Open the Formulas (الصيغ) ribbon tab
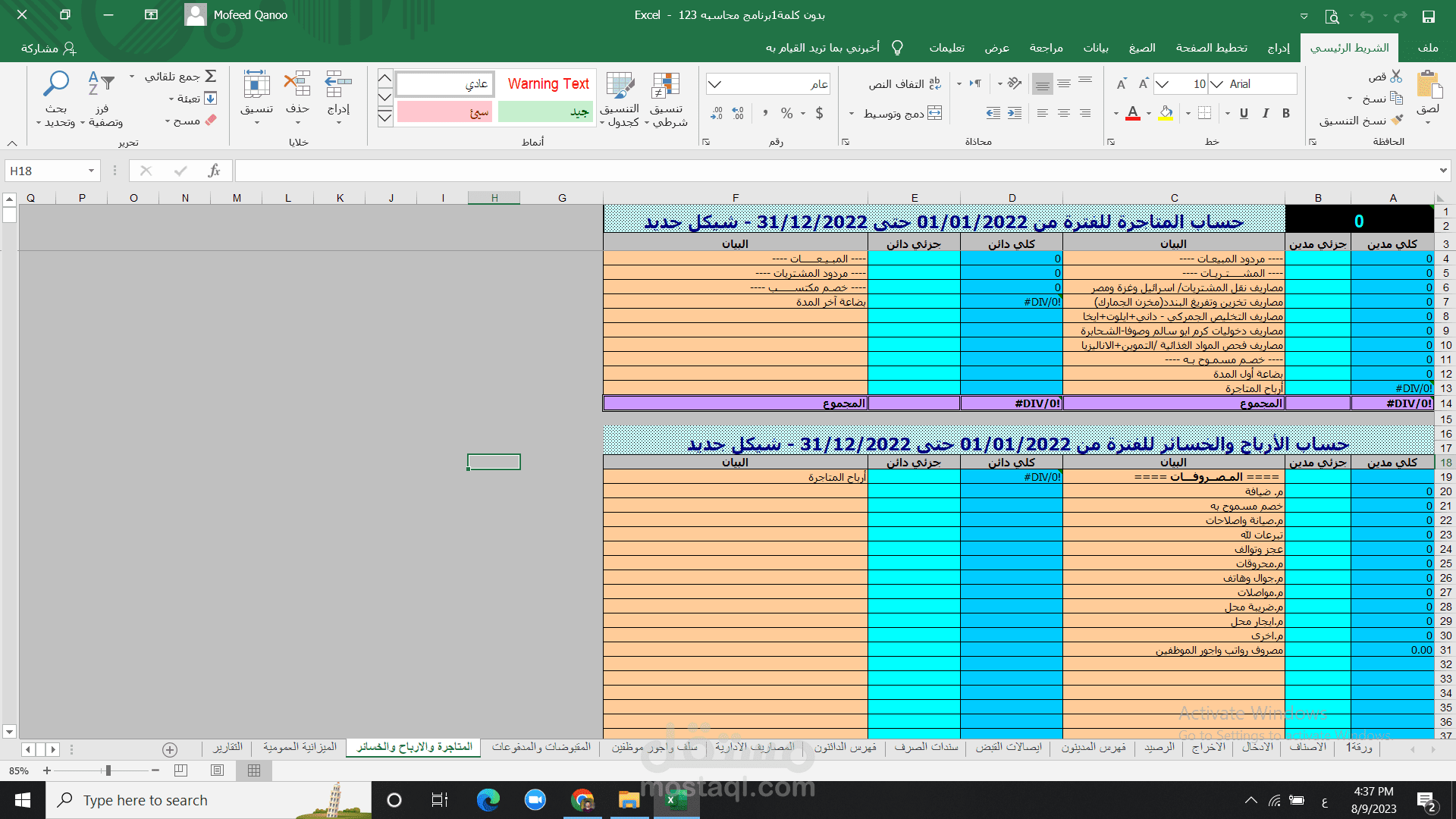Viewport: 1456px width, 819px height. (1141, 48)
